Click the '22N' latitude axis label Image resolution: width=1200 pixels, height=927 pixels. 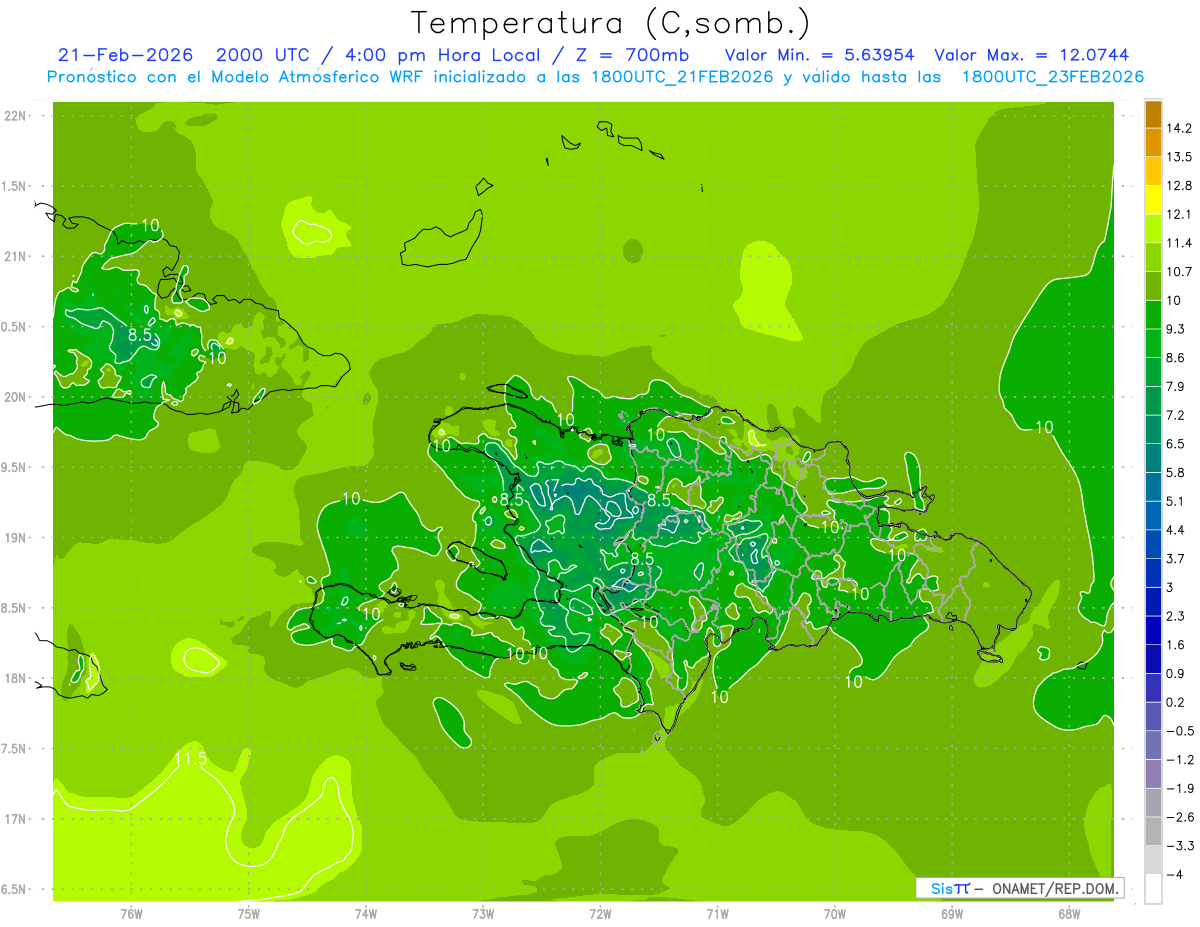15,116
